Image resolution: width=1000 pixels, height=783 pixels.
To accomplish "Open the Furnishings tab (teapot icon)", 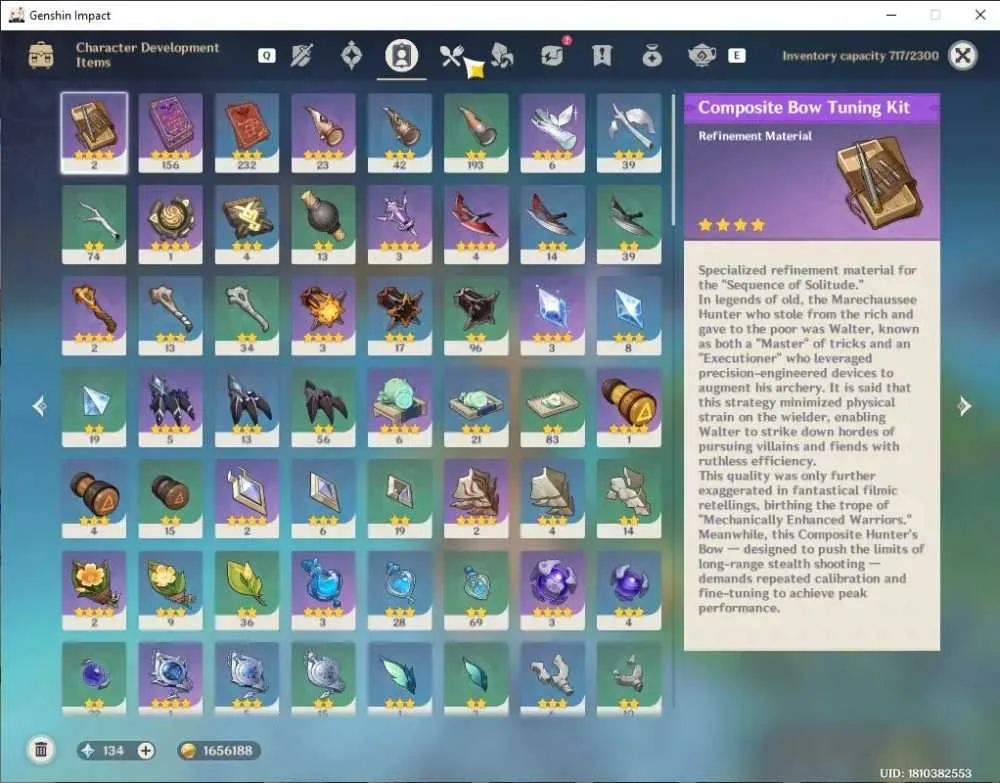I will (x=702, y=56).
